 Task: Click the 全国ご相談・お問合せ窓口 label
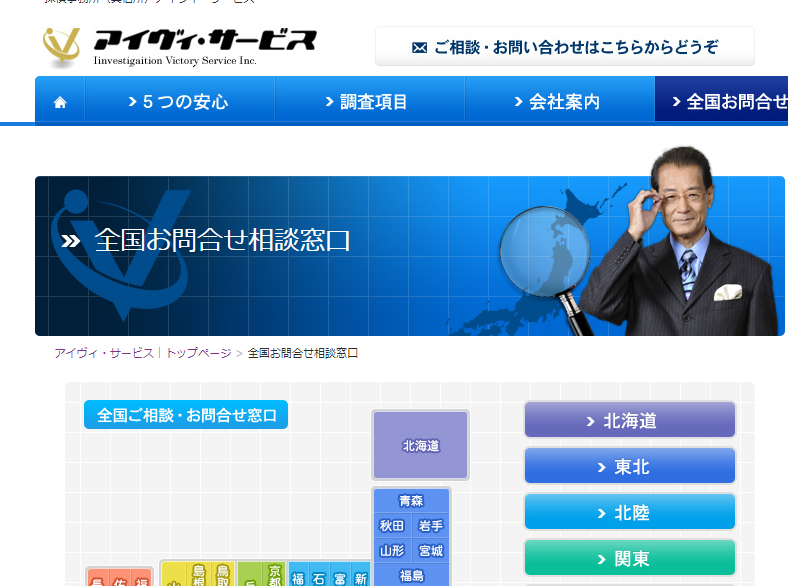click(186, 415)
